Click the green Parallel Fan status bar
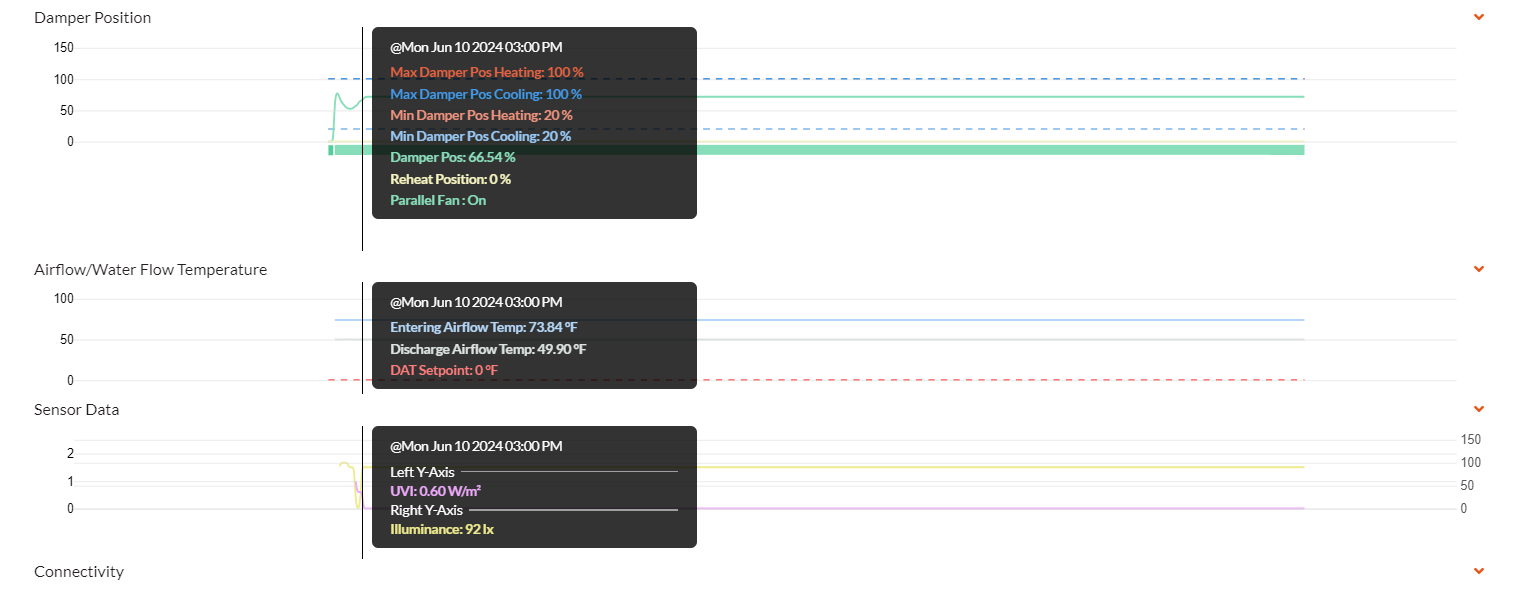The height and width of the screenshot is (601, 1515). [816, 150]
